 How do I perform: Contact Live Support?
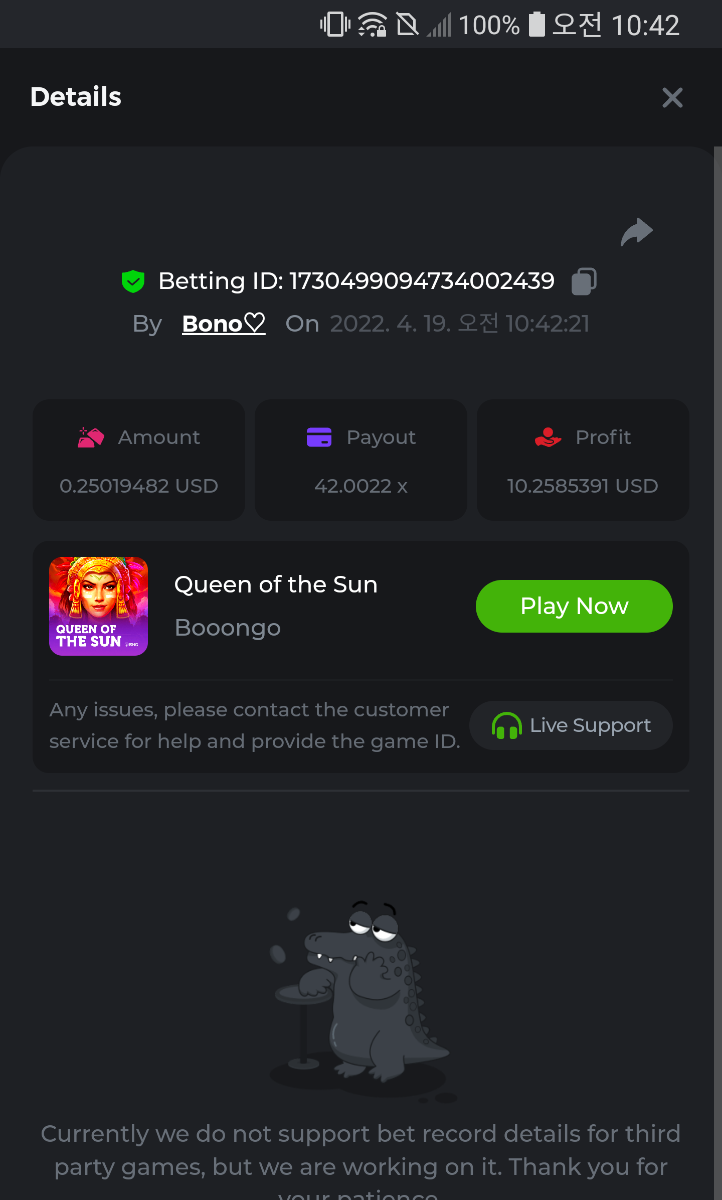click(x=571, y=726)
